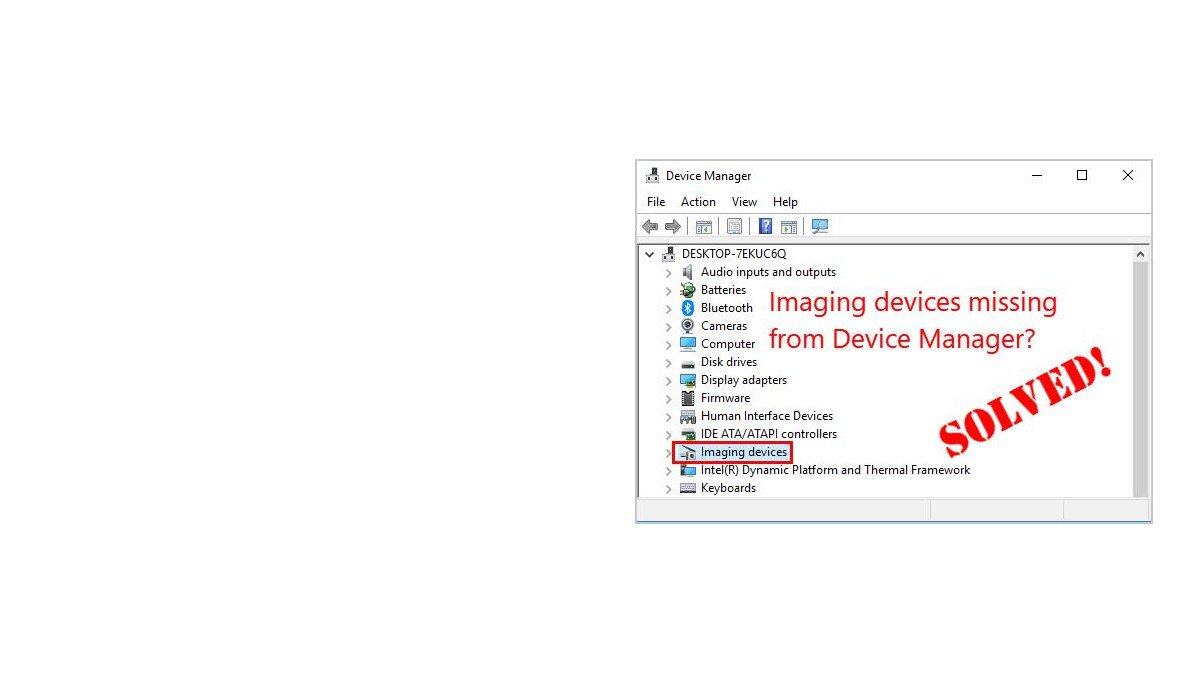Open the Action menu

point(698,202)
